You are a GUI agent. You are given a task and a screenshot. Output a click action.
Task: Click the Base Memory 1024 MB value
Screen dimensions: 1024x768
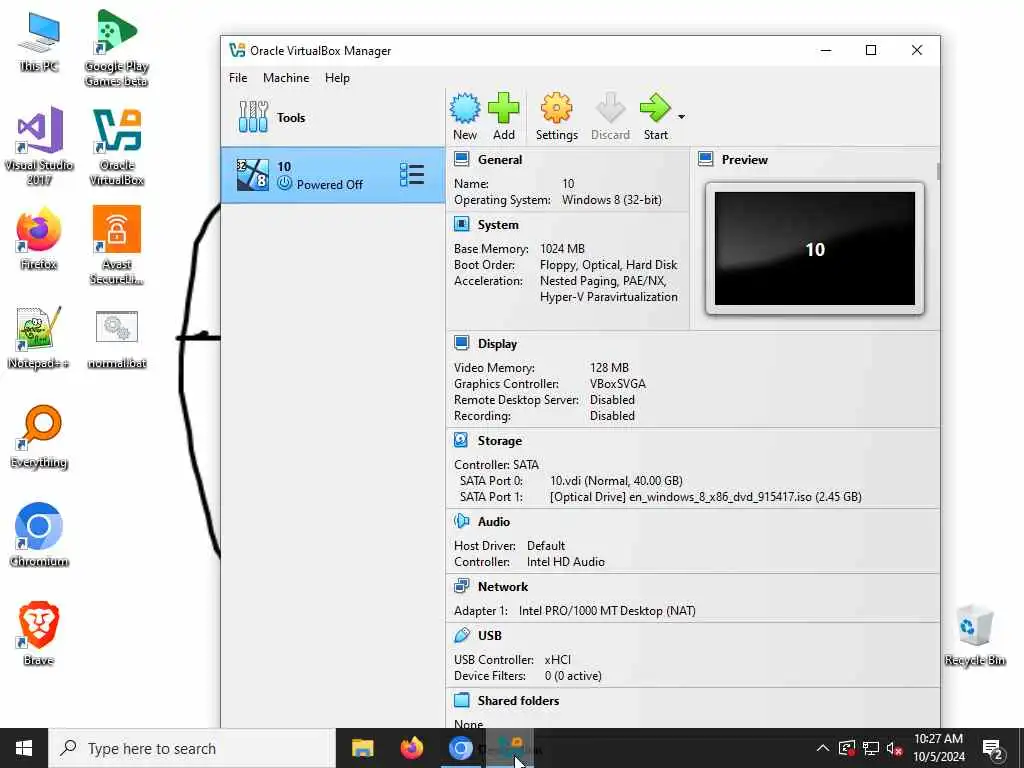point(562,249)
